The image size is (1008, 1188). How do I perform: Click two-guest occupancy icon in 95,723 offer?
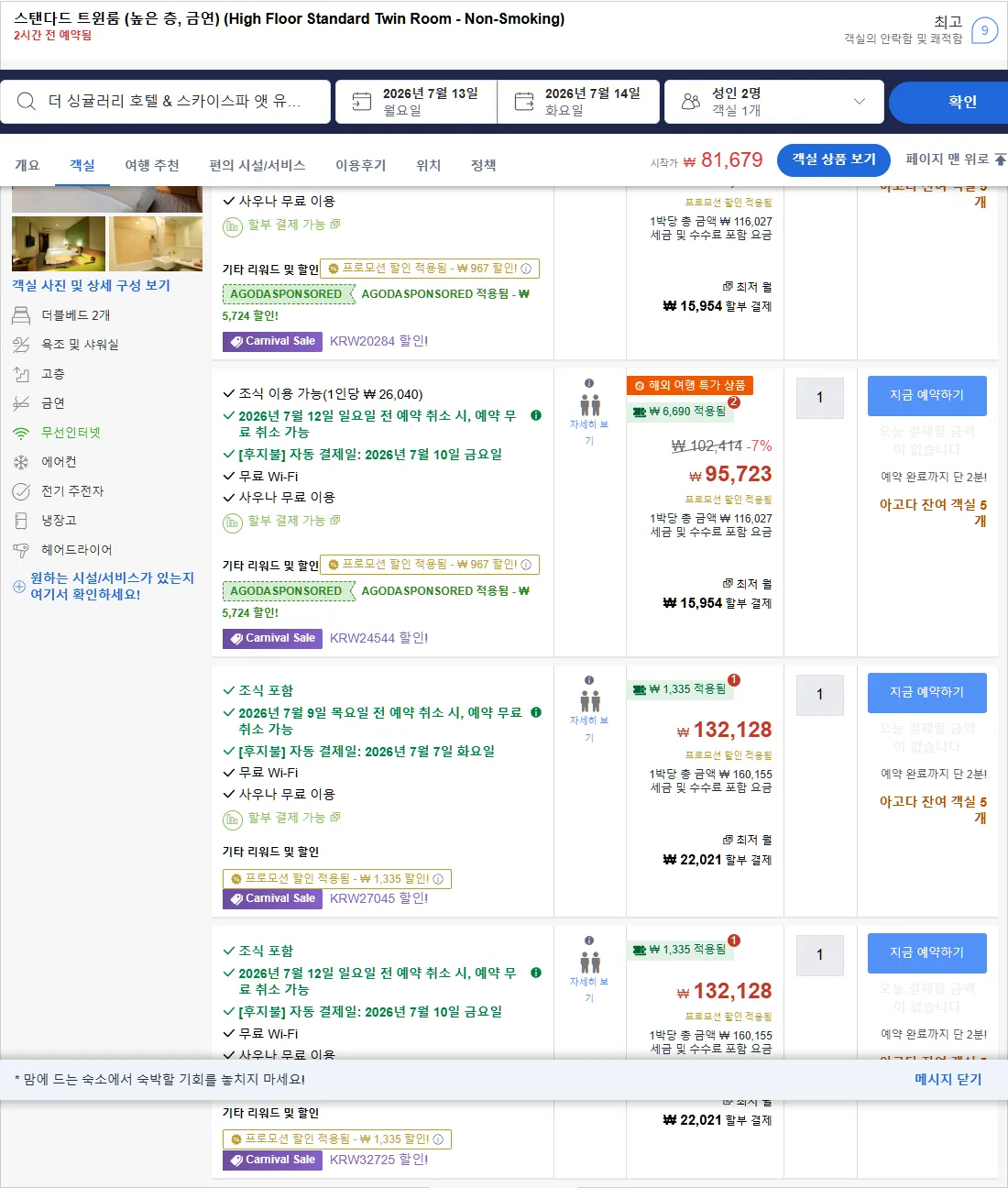[590, 404]
